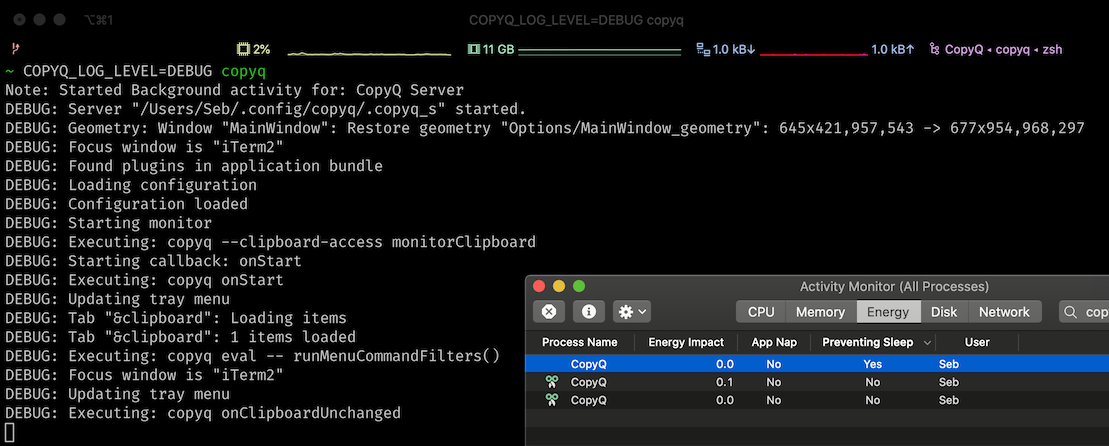Switch to the CPU tab

click(761, 312)
